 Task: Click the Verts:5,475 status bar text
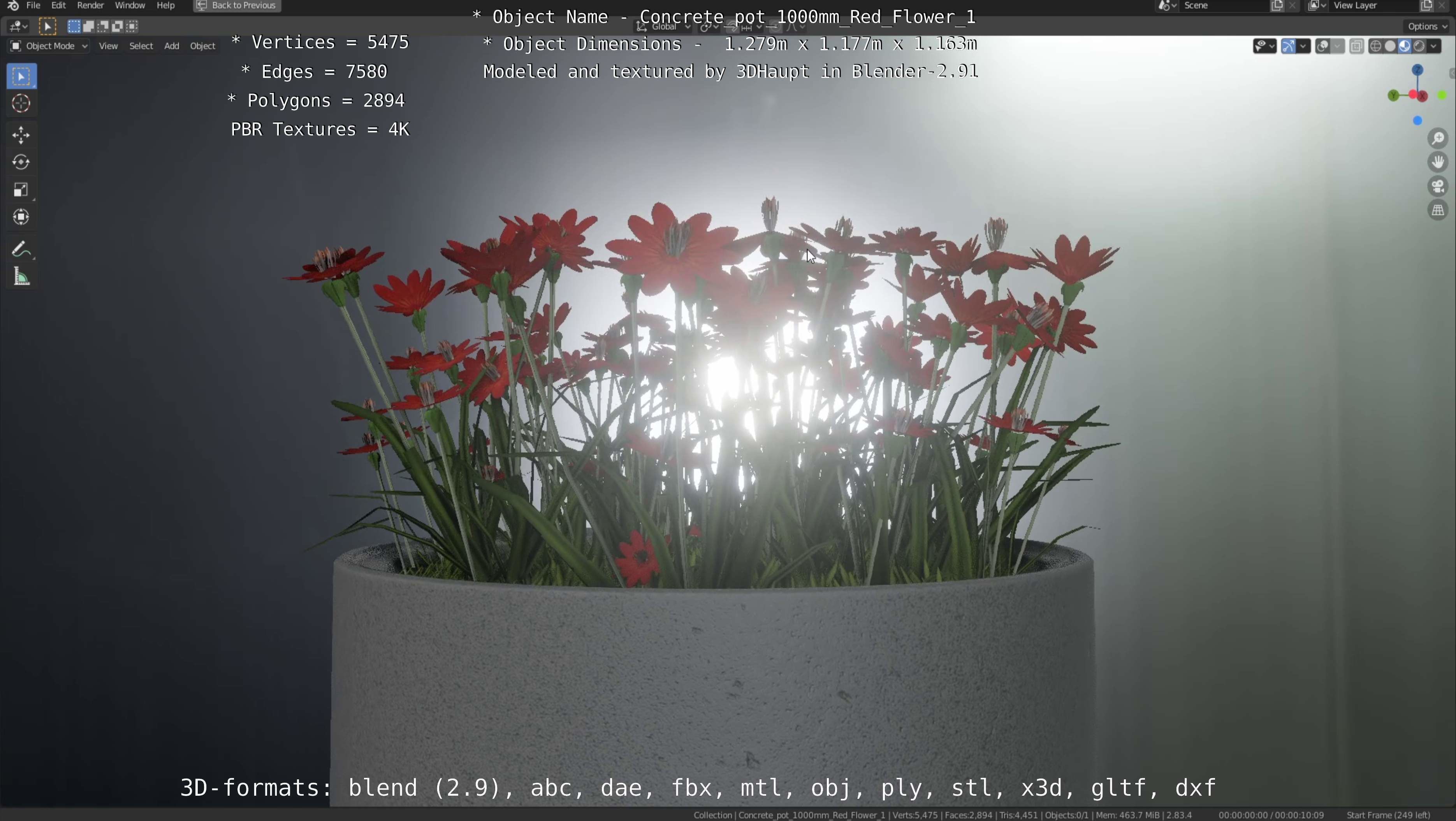click(x=915, y=815)
